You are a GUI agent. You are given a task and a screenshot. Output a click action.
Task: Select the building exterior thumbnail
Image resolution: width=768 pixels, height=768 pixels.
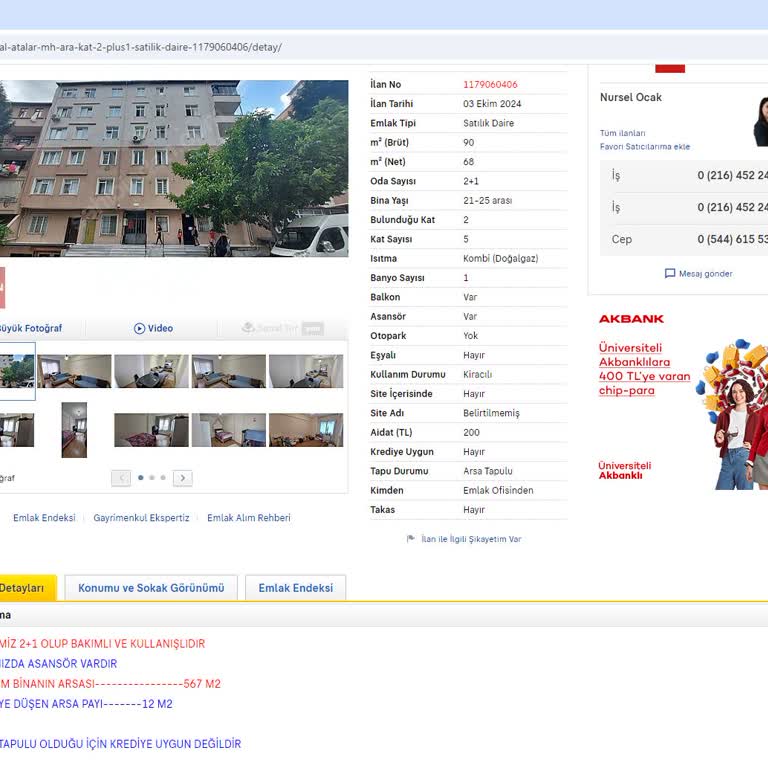click(x=17, y=371)
